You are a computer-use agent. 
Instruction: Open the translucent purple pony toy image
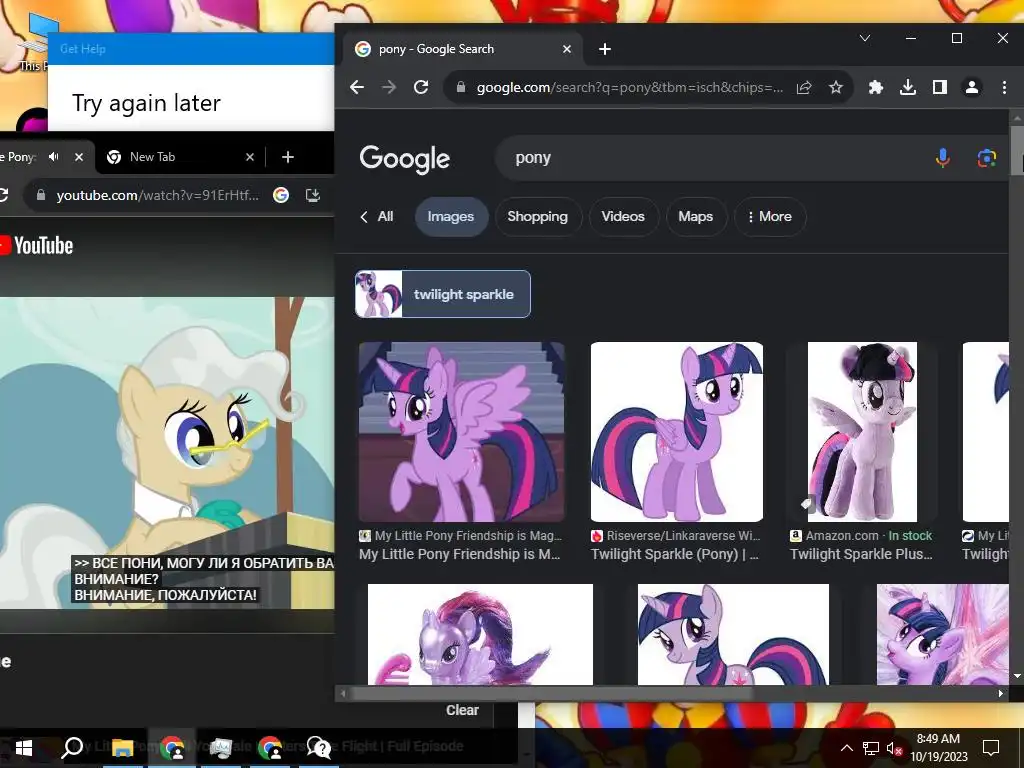(481, 634)
